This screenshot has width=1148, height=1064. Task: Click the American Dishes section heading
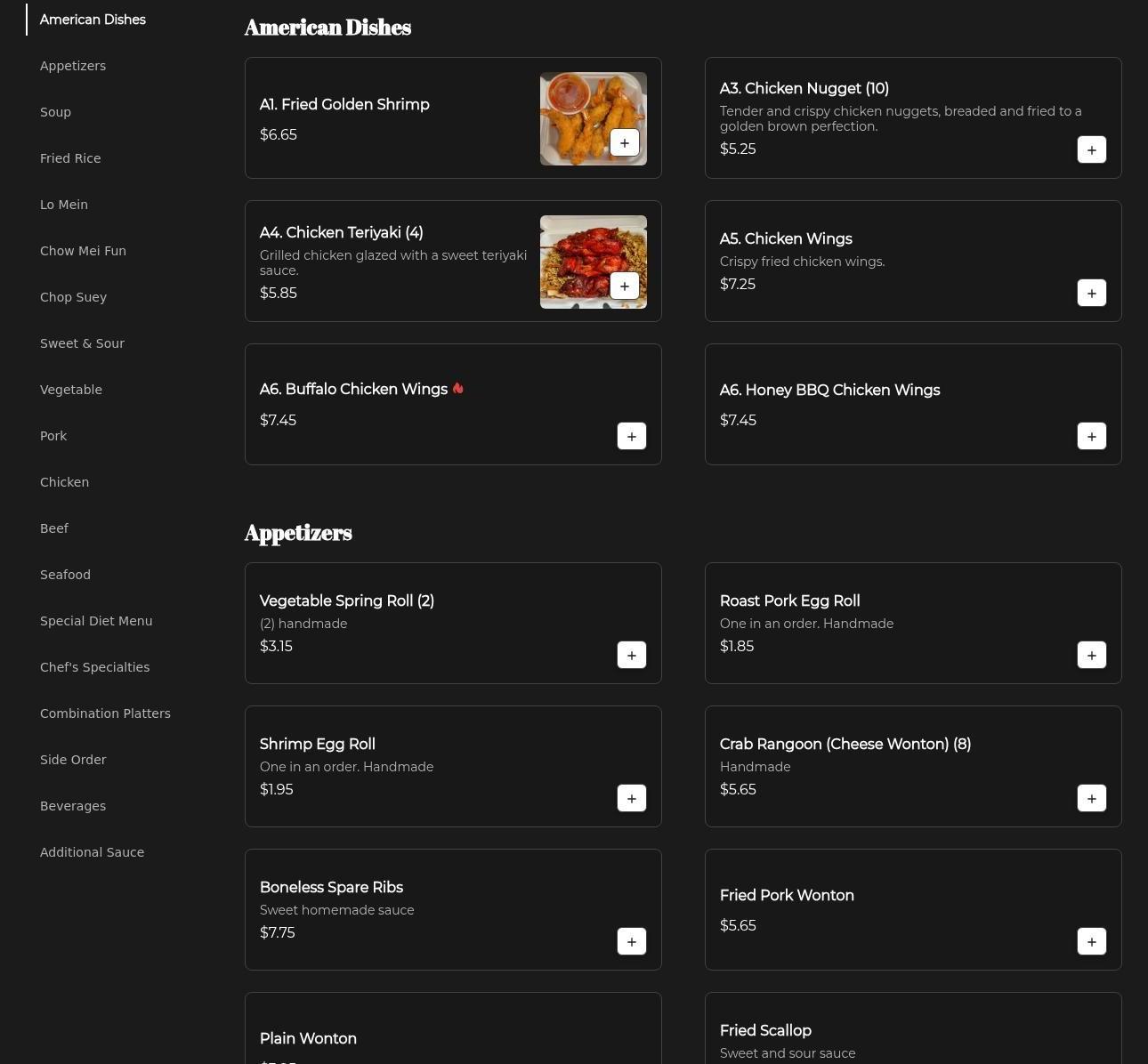point(327,28)
